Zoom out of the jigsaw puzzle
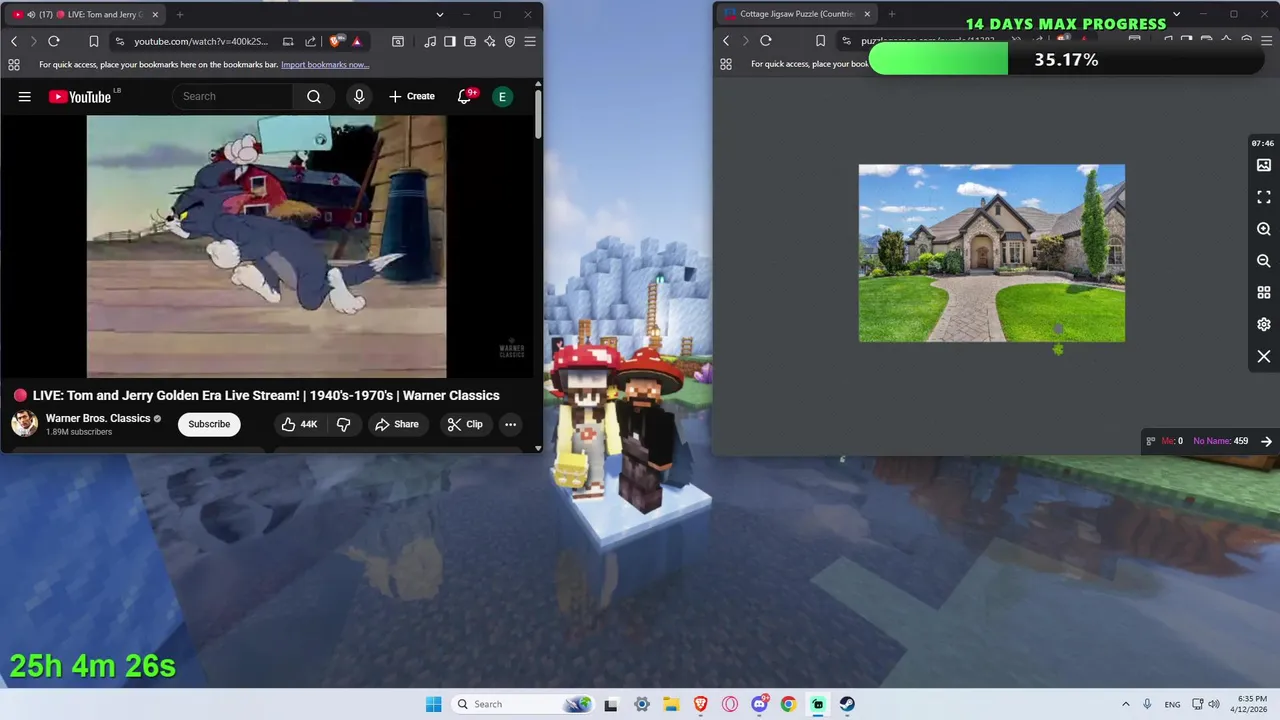Viewport: 1280px width, 720px height. (x=1264, y=261)
